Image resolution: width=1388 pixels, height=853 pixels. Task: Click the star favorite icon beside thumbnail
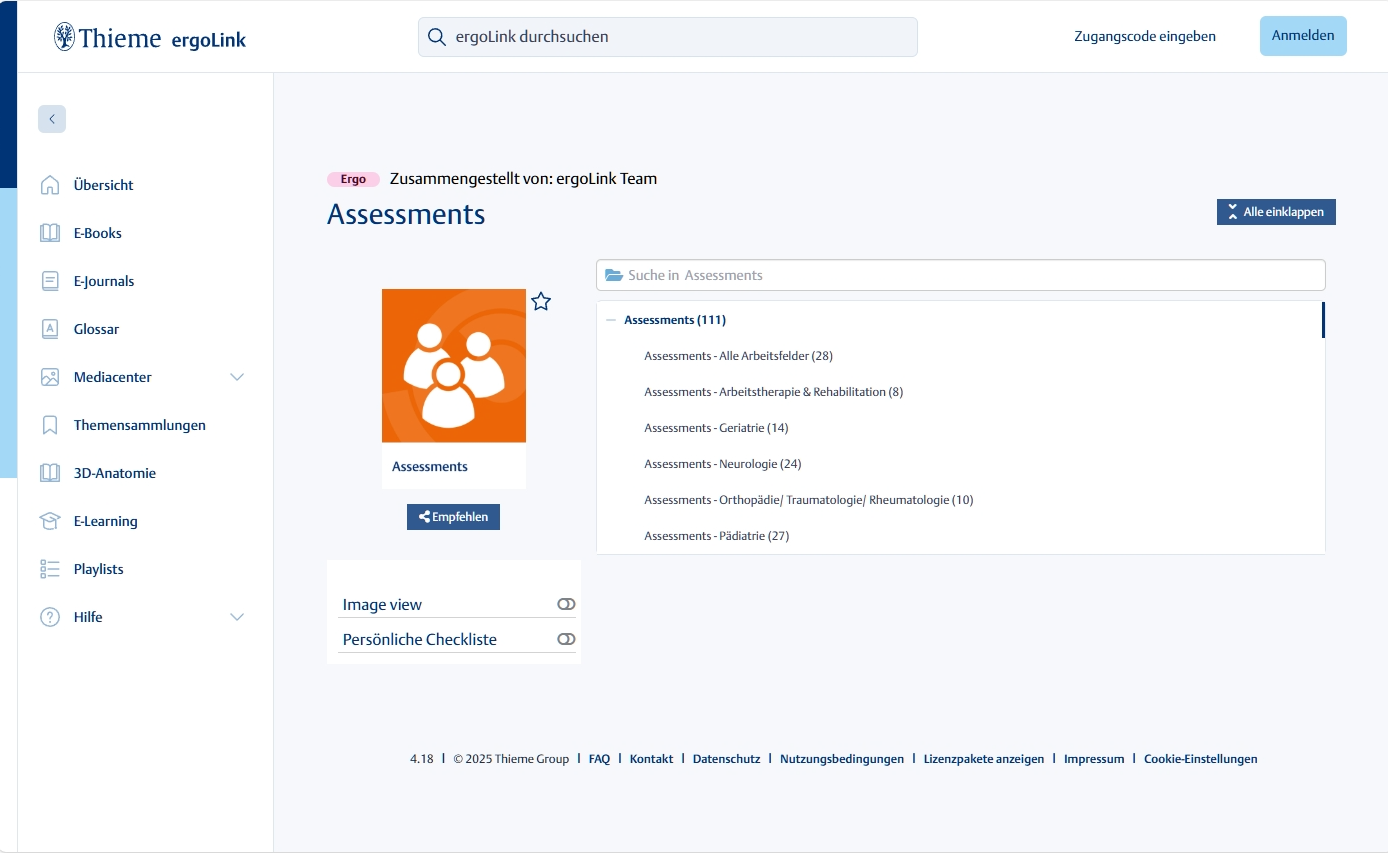pyautogui.click(x=541, y=302)
